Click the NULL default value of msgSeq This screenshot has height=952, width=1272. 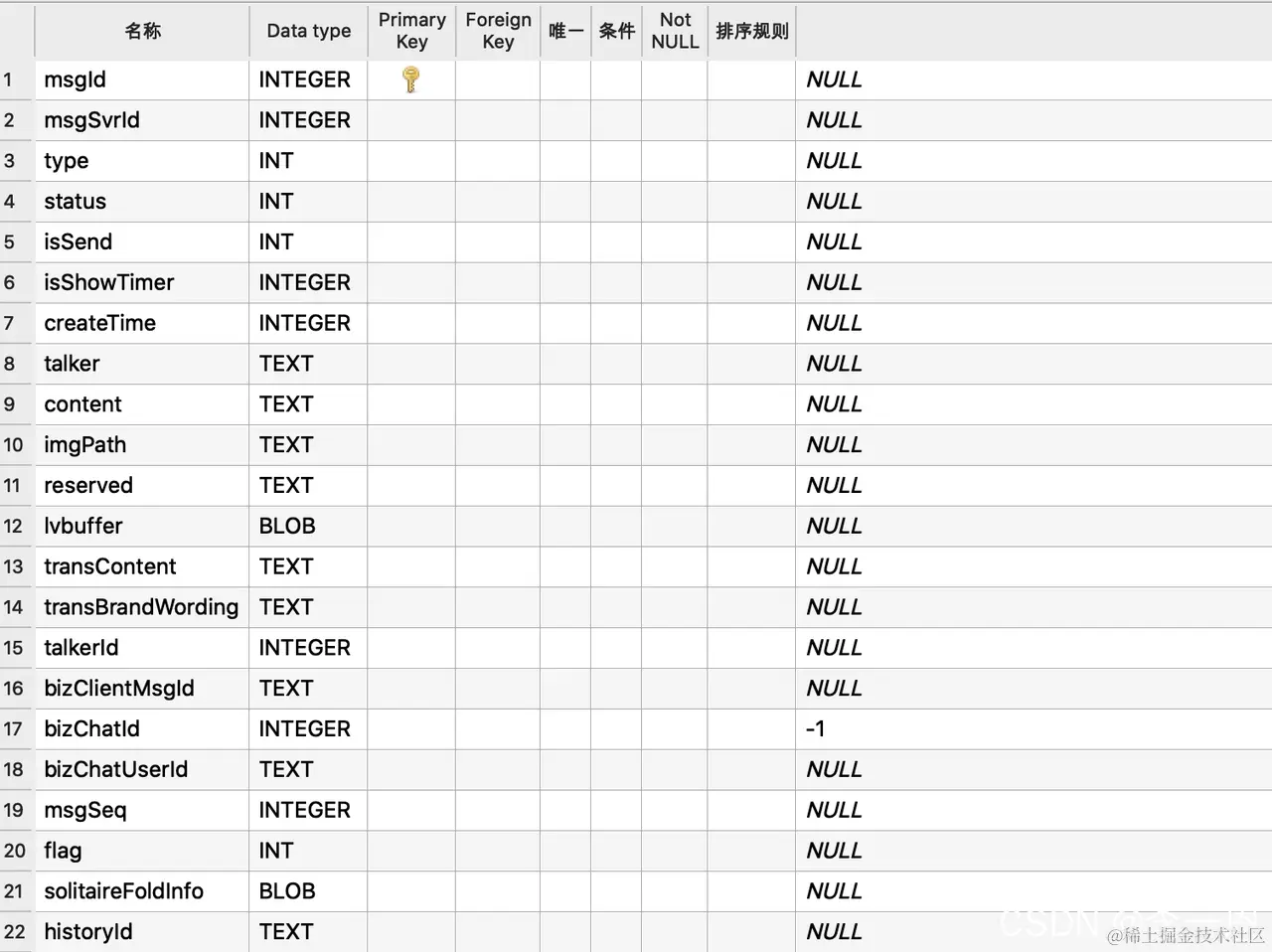(834, 810)
